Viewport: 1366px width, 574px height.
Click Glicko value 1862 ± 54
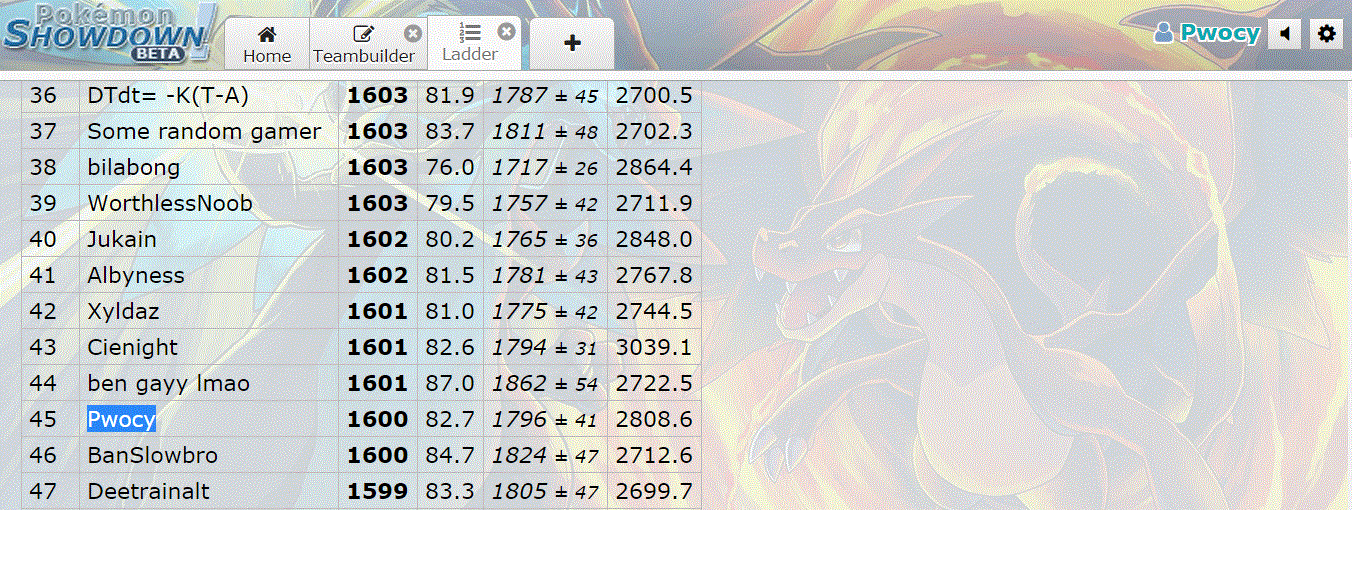tap(545, 384)
